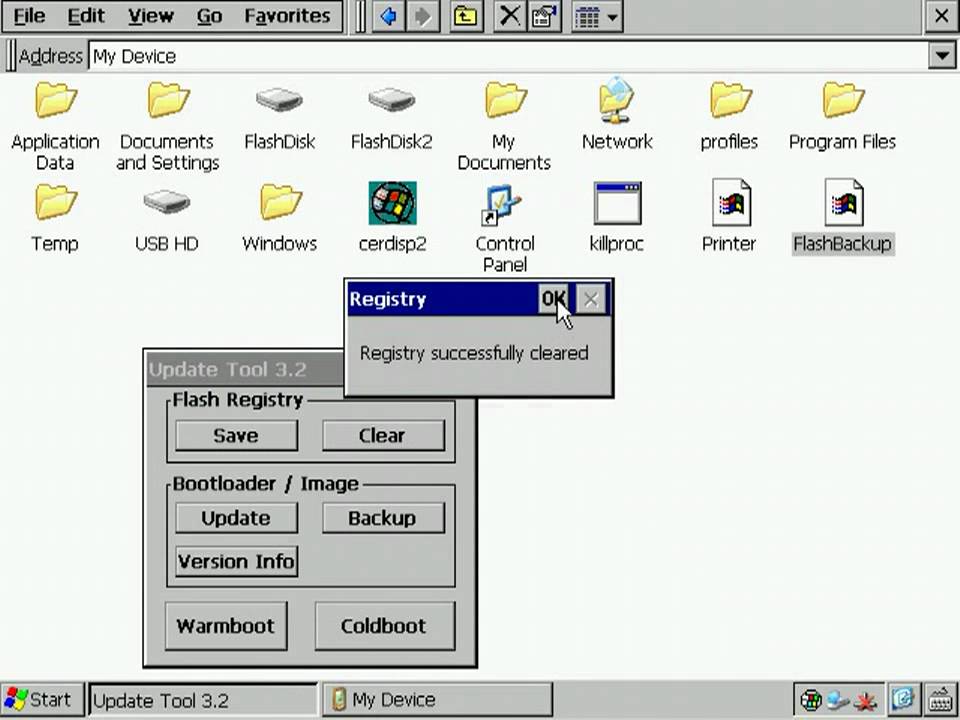The image size is (960, 720).
Task: Open the Properties toolbar icon
Action: pyautogui.click(x=544, y=17)
